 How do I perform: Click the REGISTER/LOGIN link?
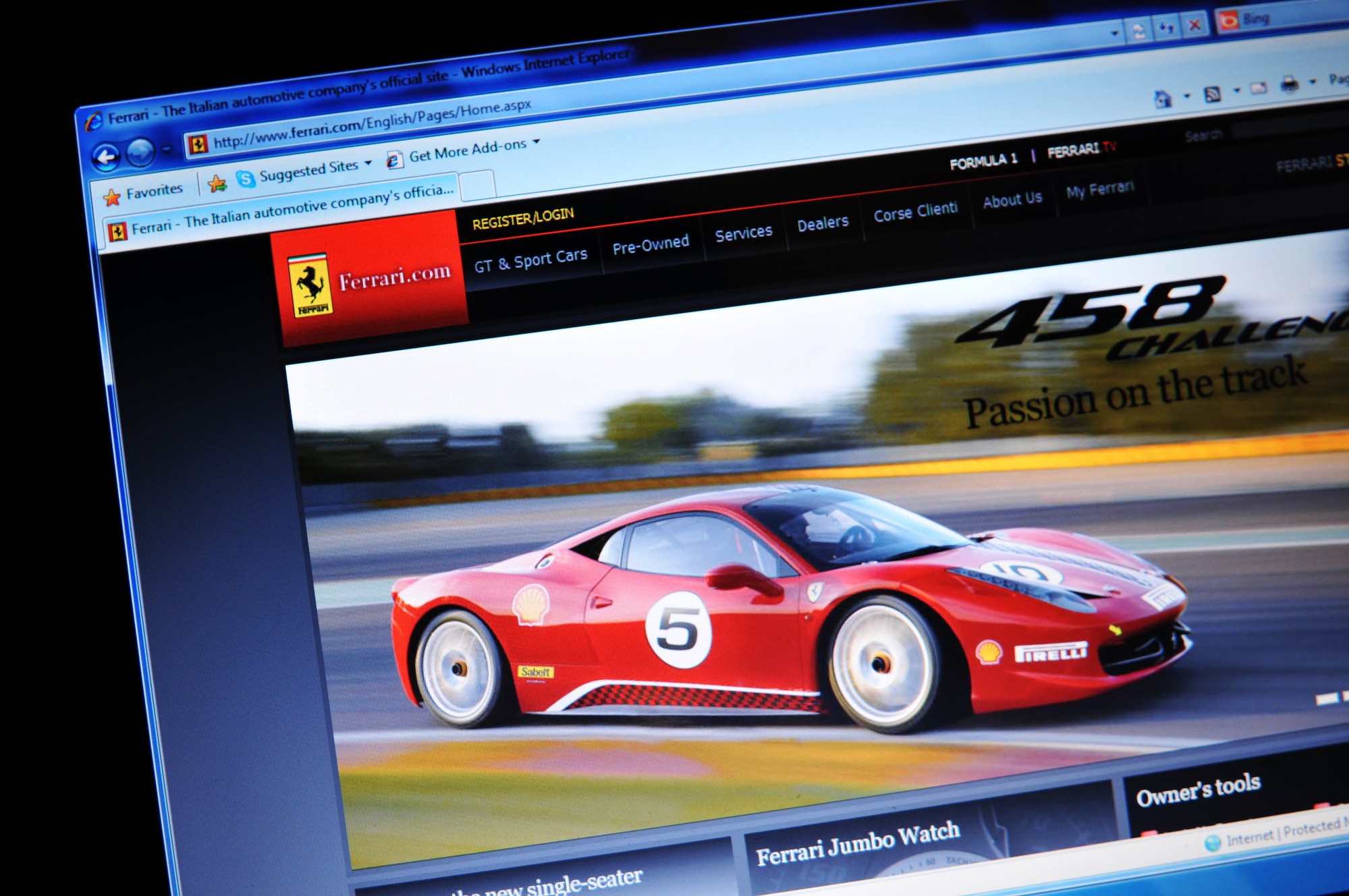click(x=523, y=218)
